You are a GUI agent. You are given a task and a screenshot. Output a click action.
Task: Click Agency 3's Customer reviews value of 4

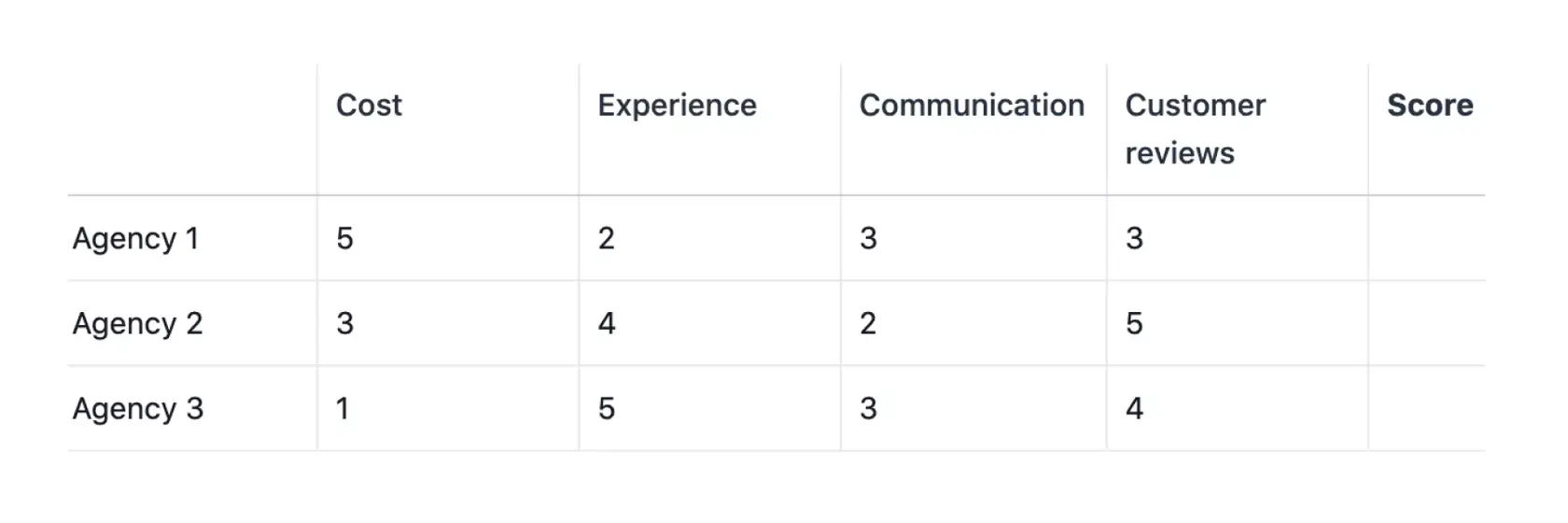coord(1134,409)
